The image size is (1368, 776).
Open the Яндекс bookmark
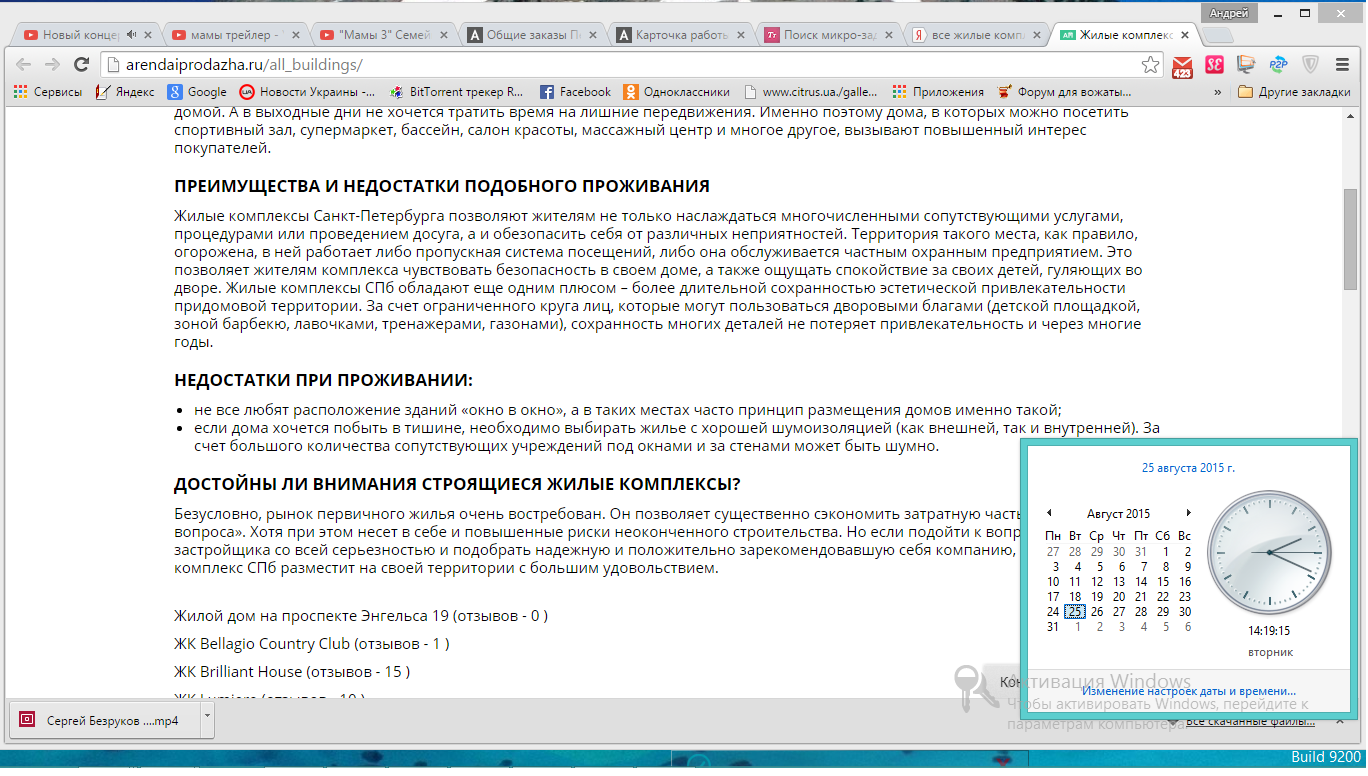point(125,92)
